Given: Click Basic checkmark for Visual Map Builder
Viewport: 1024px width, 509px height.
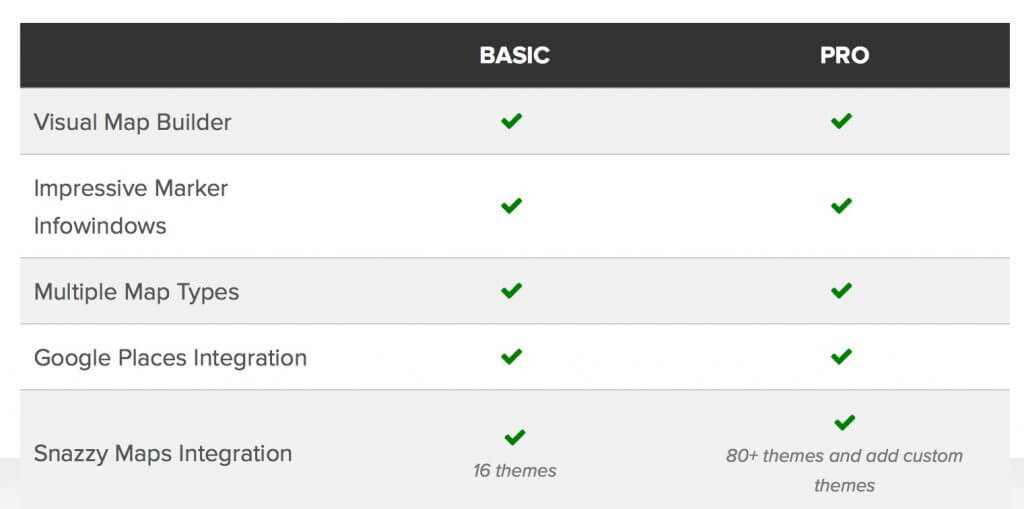Looking at the screenshot, I should 511,121.
